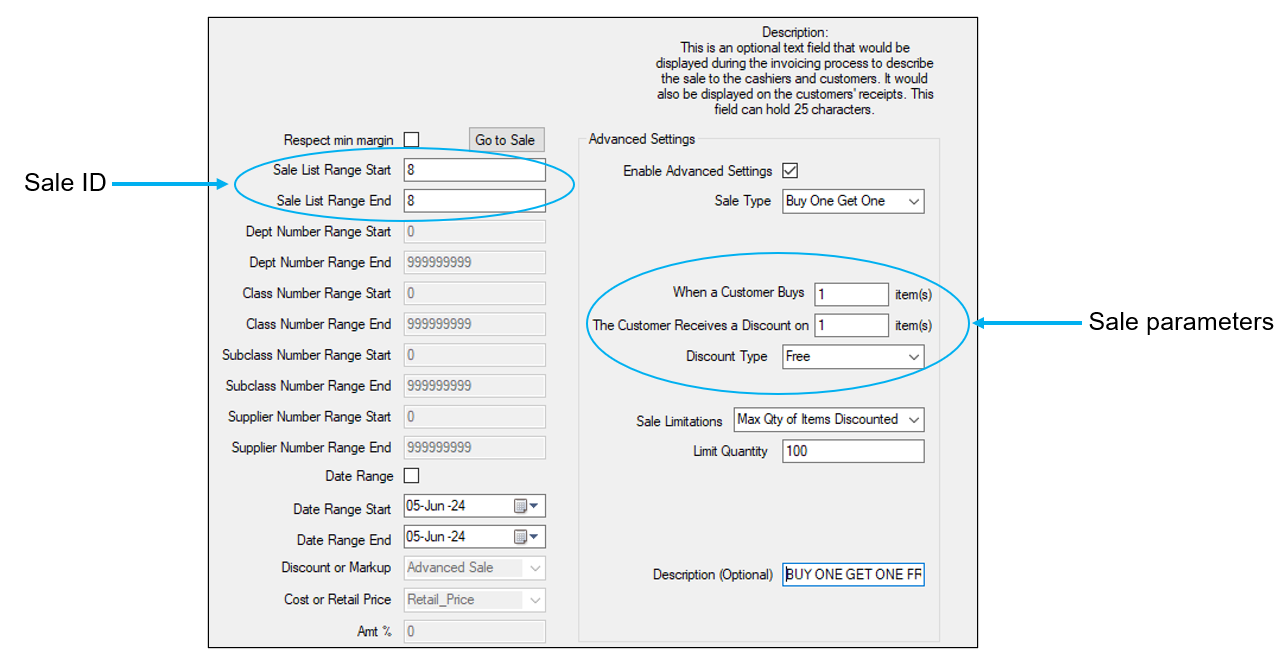Tick the Date Range checkbox
The height and width of the screenshot is (659, 1287).
(411, 476)
